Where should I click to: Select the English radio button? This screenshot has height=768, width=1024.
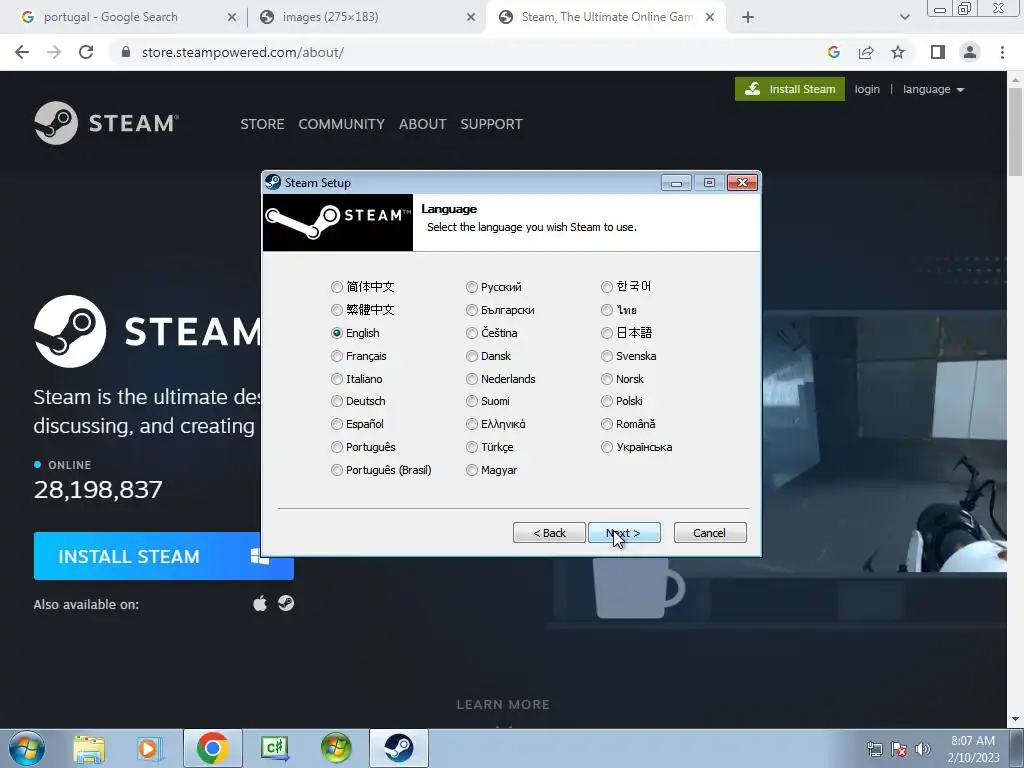click(x=336, y=333)
